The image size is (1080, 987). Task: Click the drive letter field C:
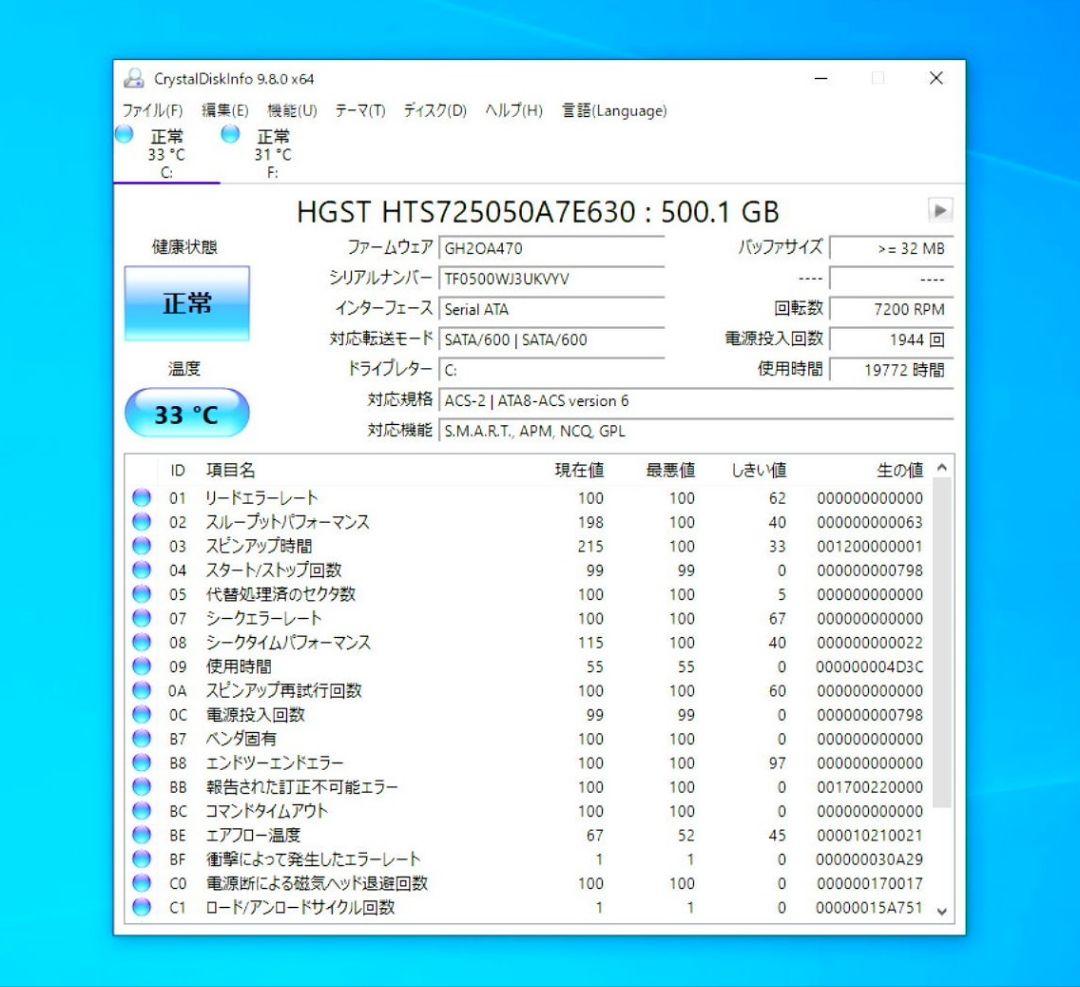(x=551, y=370)
